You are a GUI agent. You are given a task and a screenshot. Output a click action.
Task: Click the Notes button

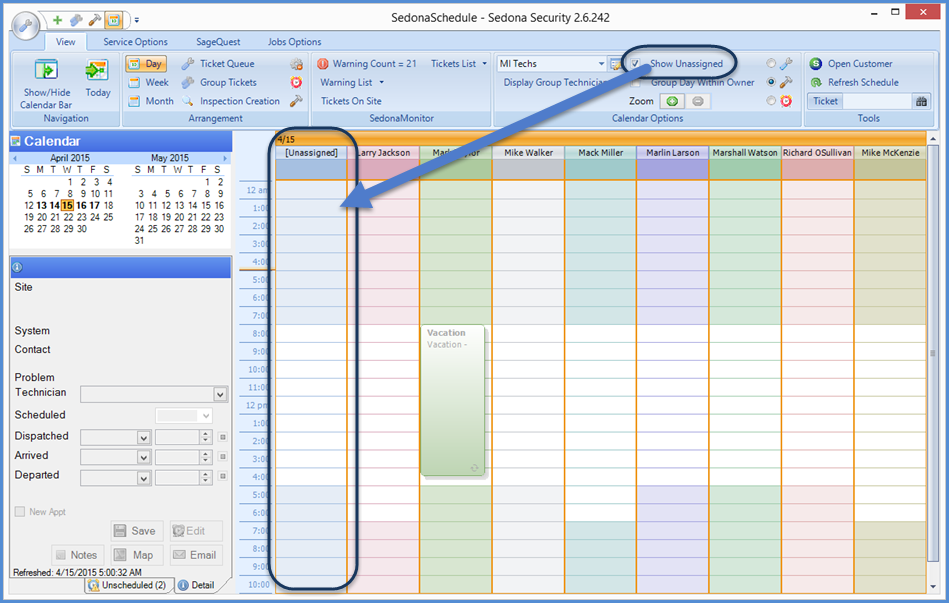pos(77,555)
